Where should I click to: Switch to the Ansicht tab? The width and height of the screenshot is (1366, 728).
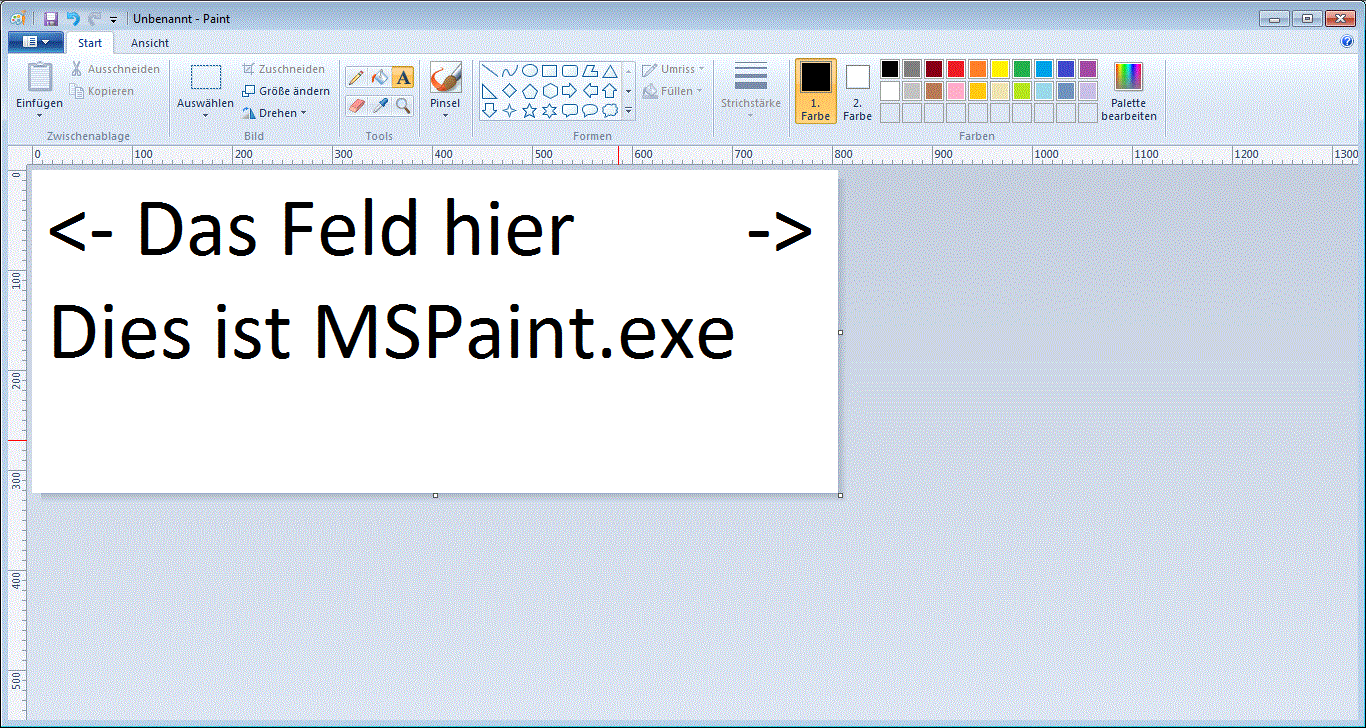(150, 43)
